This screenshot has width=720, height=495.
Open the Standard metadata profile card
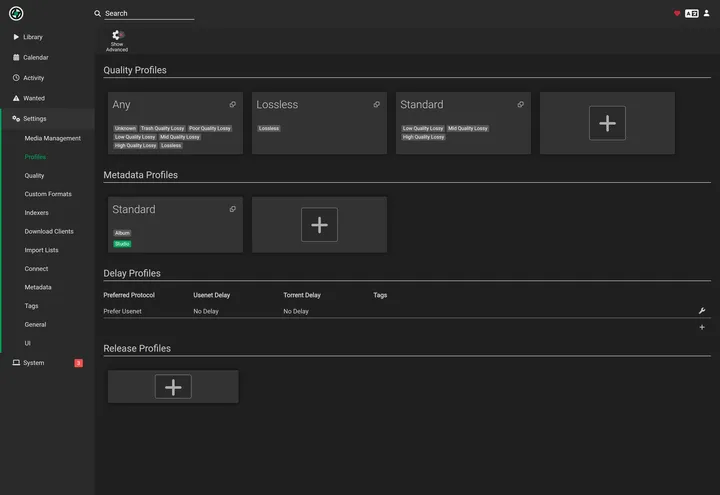click(x=175, y=225)
